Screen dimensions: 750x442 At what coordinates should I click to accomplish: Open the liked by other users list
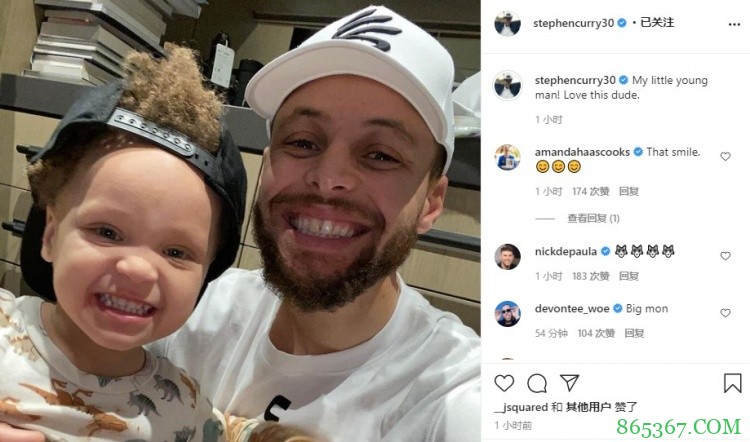(588, 407)
